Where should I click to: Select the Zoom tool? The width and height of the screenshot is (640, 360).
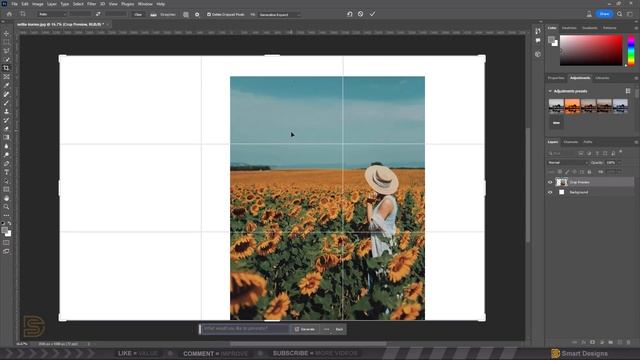point(6,207)
